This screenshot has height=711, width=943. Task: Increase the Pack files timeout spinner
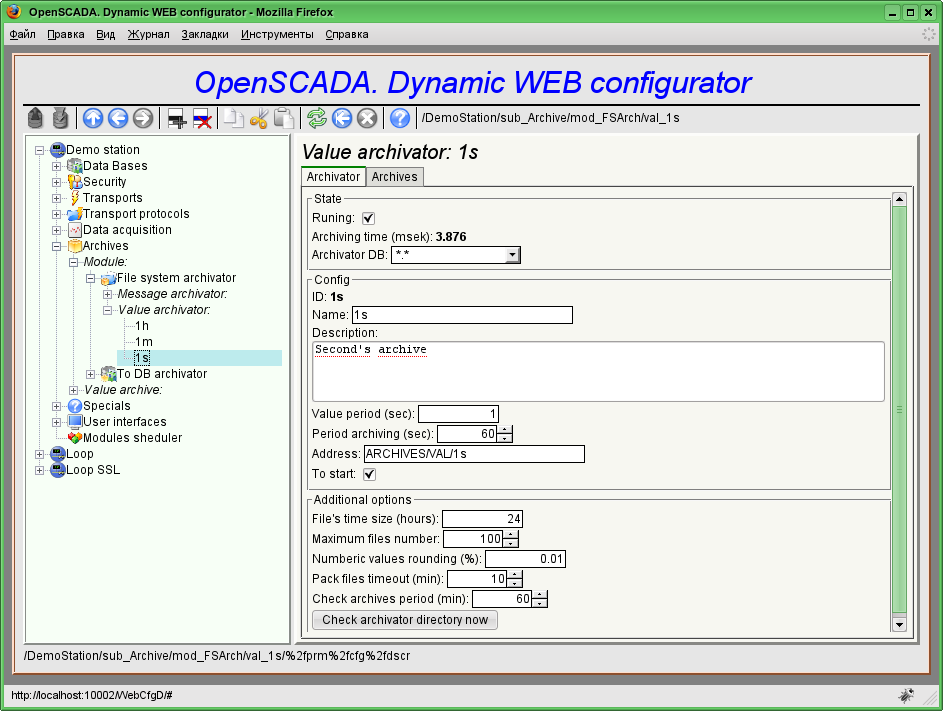[515, 575]
